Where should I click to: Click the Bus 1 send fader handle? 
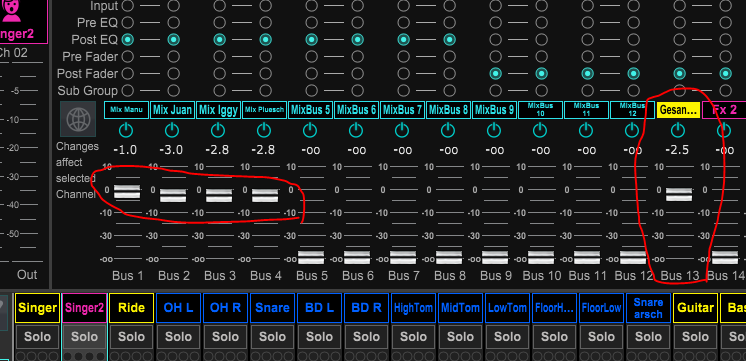tap(127, 192)
